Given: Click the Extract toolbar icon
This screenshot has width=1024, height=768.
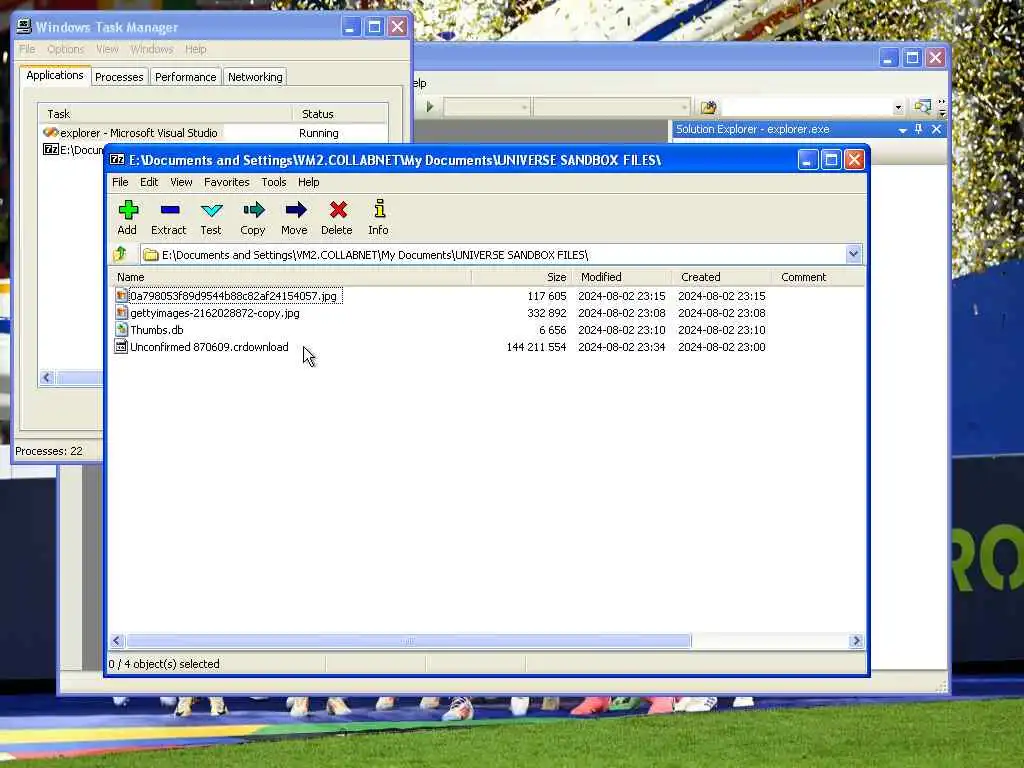Looking at the screenshot, I should coord(170,210).
